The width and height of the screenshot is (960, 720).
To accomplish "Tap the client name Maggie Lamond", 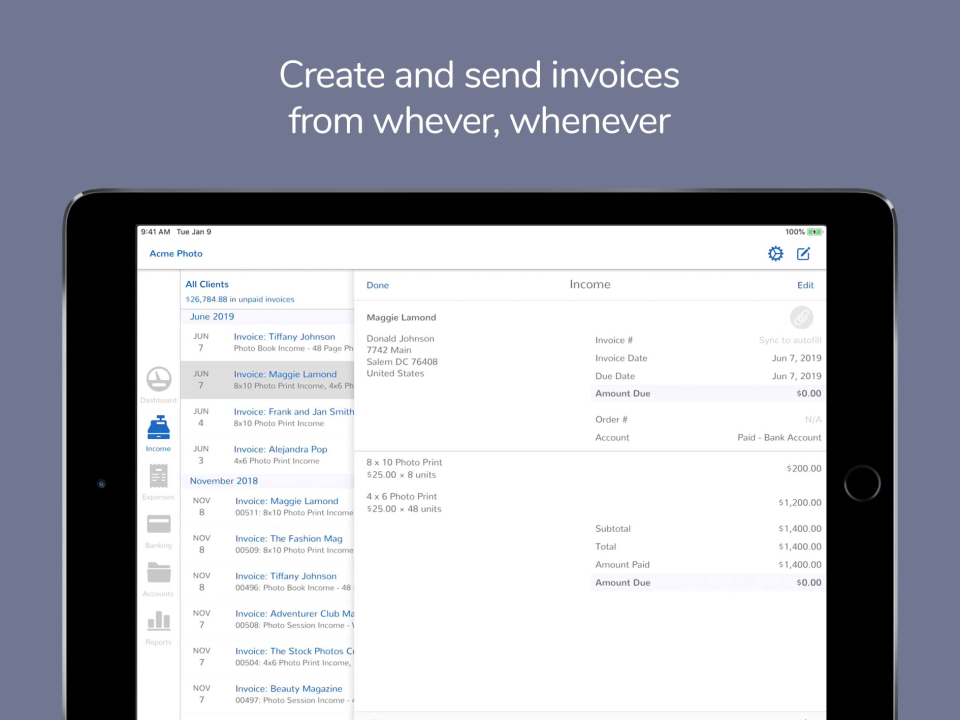I will 401,317.
